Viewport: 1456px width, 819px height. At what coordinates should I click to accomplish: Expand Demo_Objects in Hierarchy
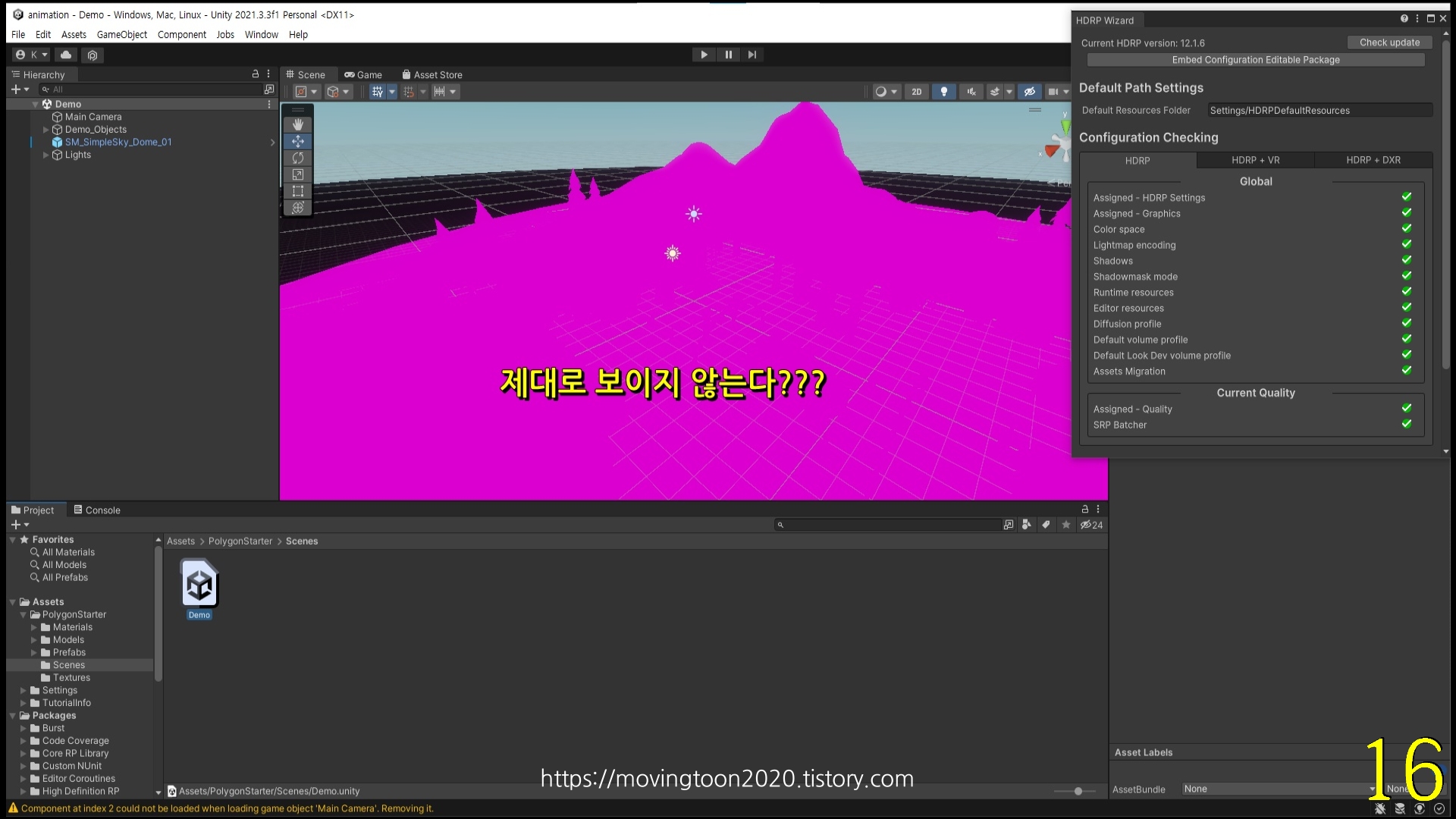45,130
